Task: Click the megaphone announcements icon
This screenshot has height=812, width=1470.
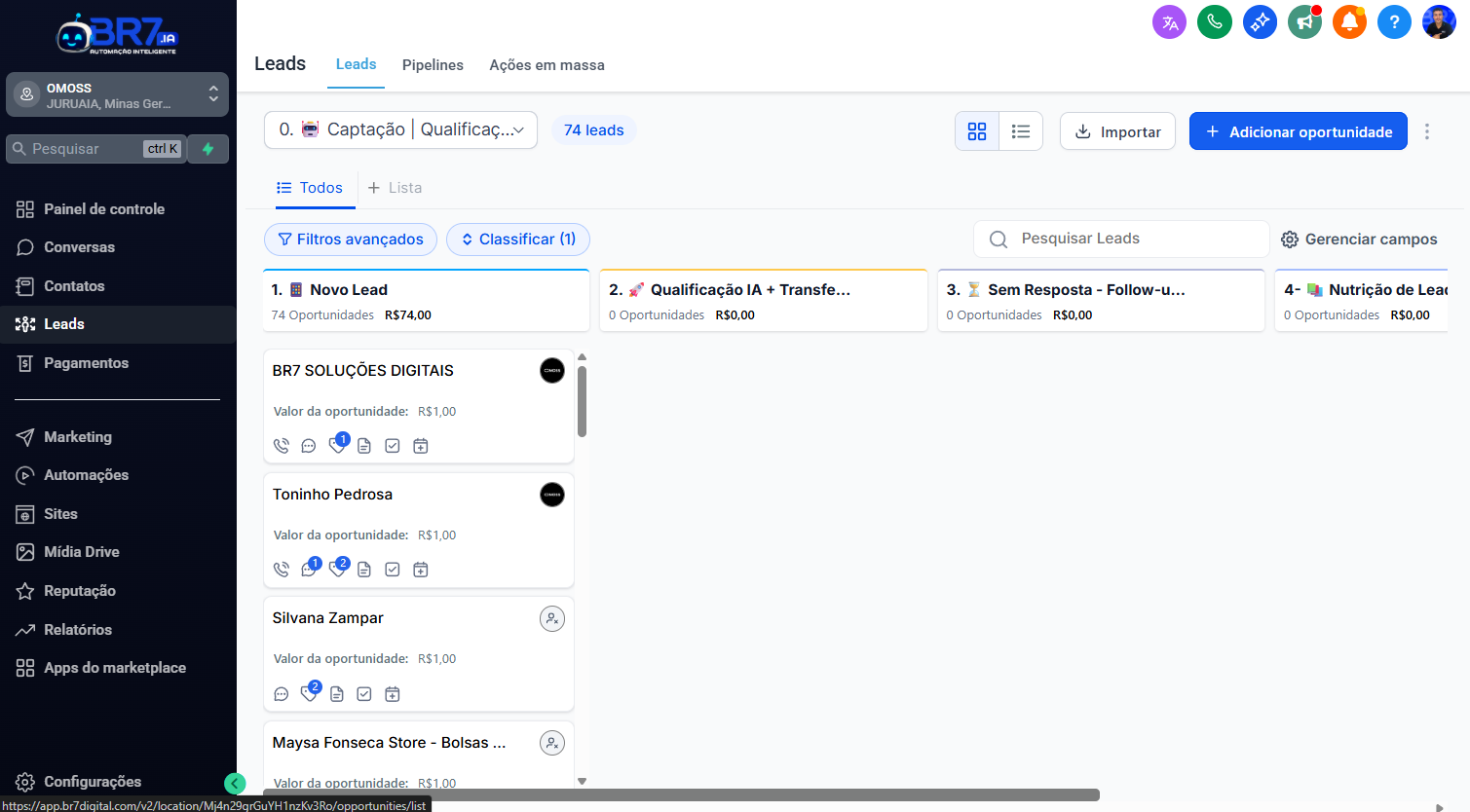Action: pyautogui.click(x=1304, y=21)
